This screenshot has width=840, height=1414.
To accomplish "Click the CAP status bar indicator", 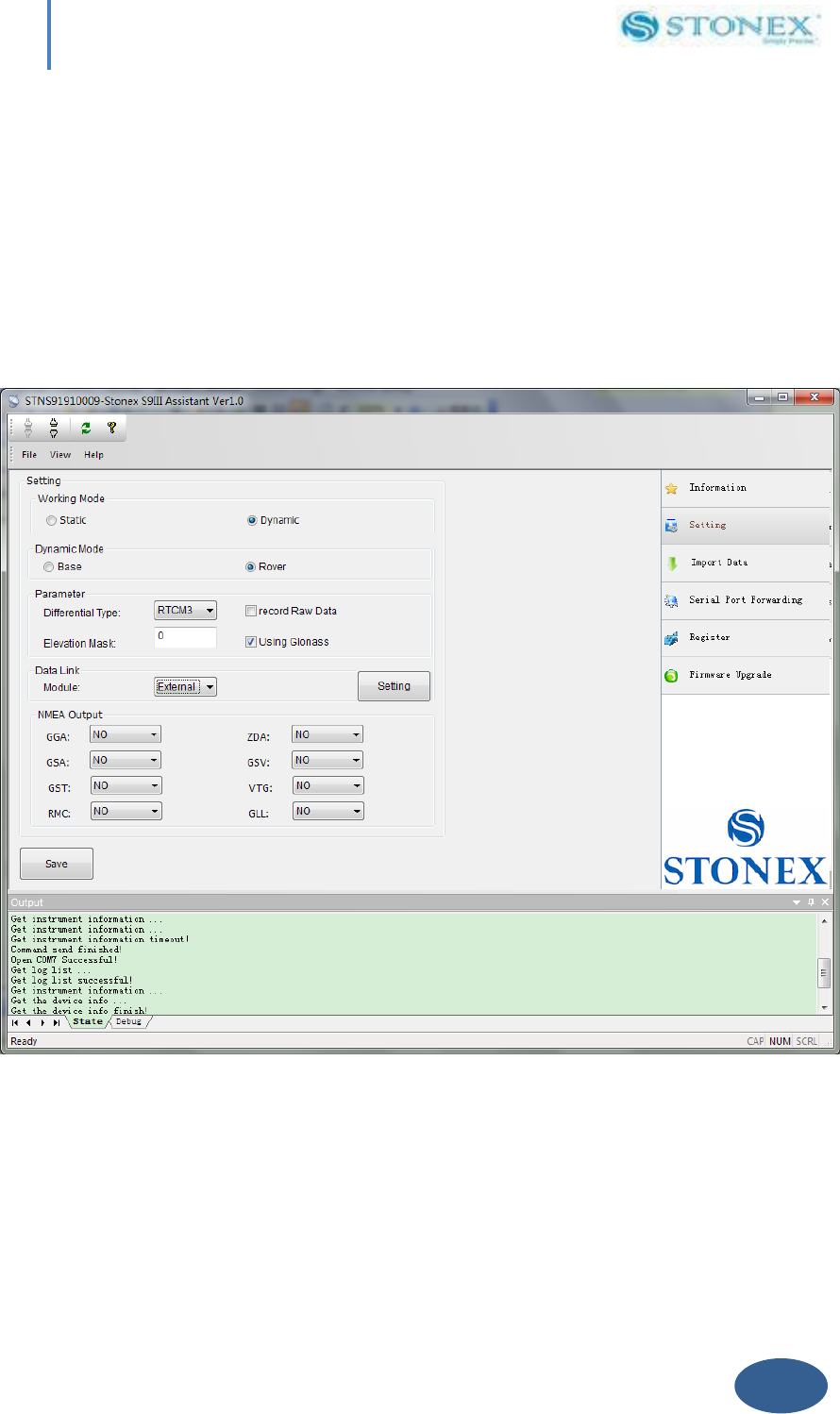I will (755, 1041).
